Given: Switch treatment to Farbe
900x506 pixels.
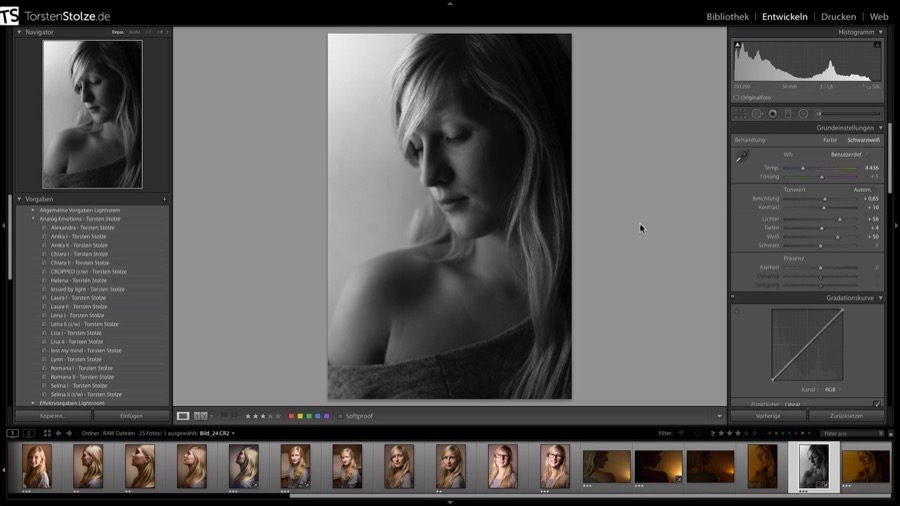Looking at the screenshot, I should click(x=830, y=140).
